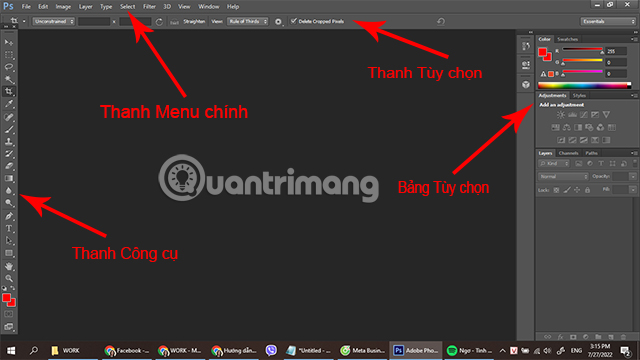The height and width of the screenshot is (360, 640).
Task: Add a Levels adjustment
Action: [572, 115]
